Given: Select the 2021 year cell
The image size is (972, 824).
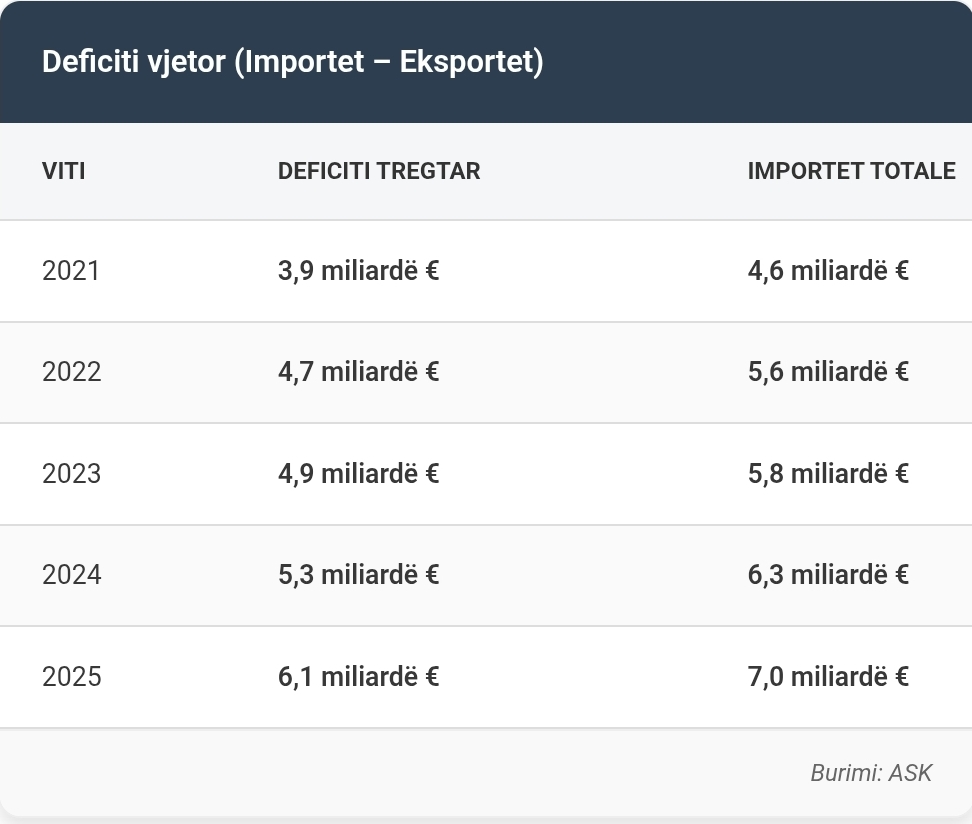Looking at the screenshot, I should 71,271.
